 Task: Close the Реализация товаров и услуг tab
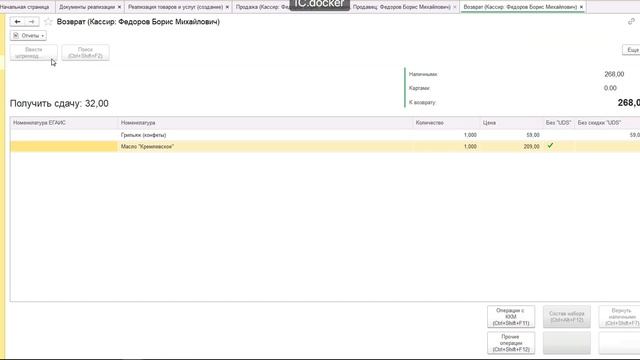coord(227,7)
